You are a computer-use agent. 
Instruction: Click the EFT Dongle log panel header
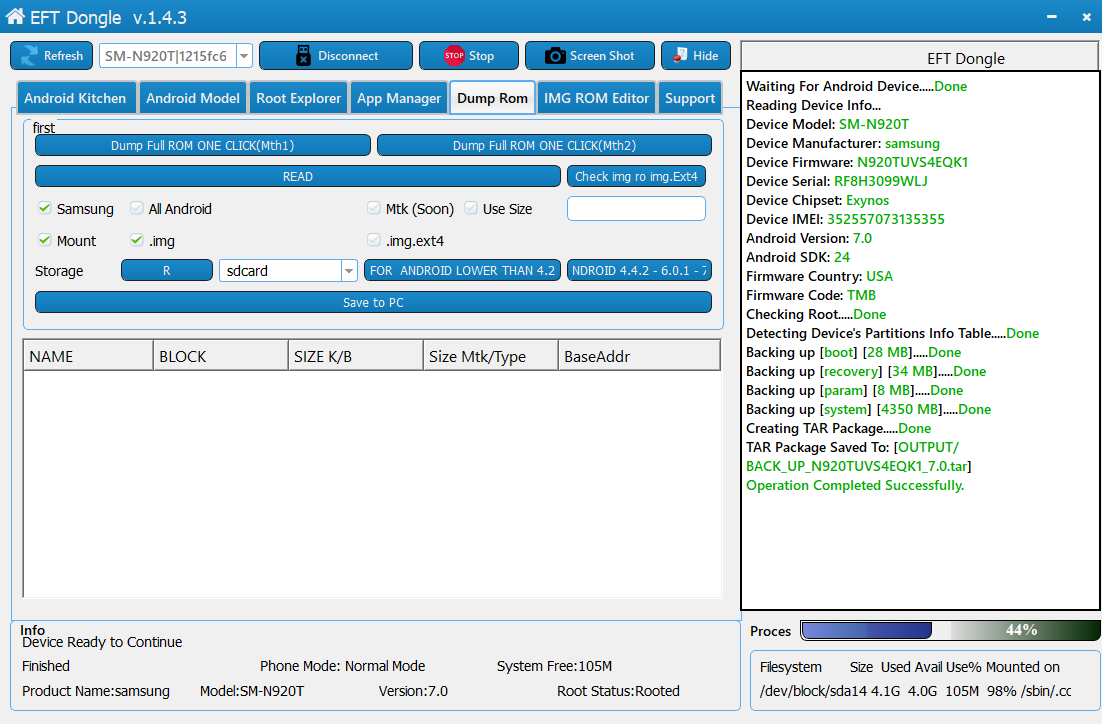point(920,58)
